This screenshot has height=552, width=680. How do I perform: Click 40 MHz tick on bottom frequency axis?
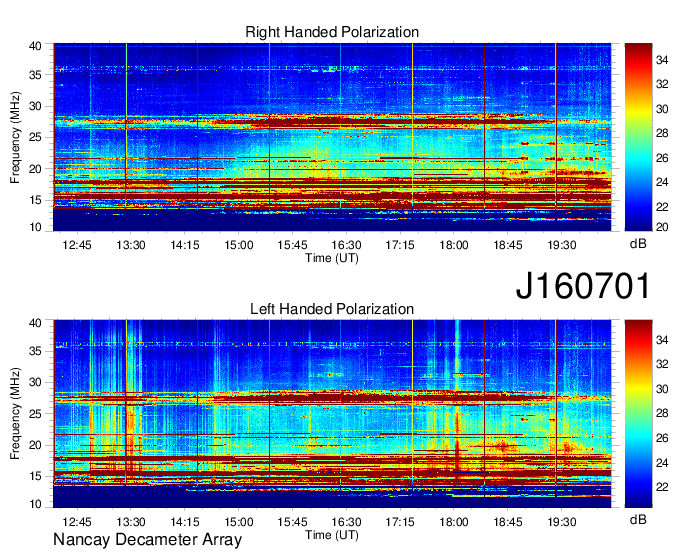(36, 323)
